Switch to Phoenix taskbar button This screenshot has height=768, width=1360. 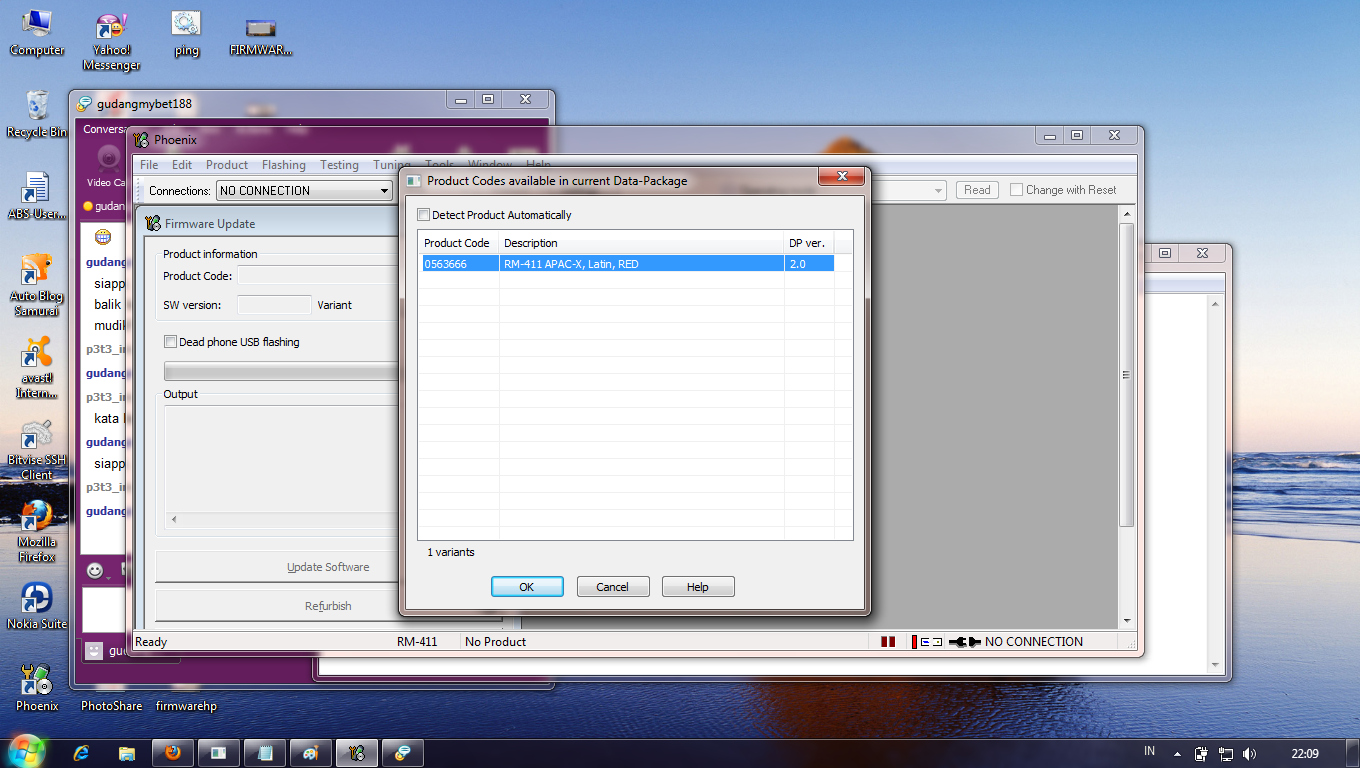pos(356,753)
